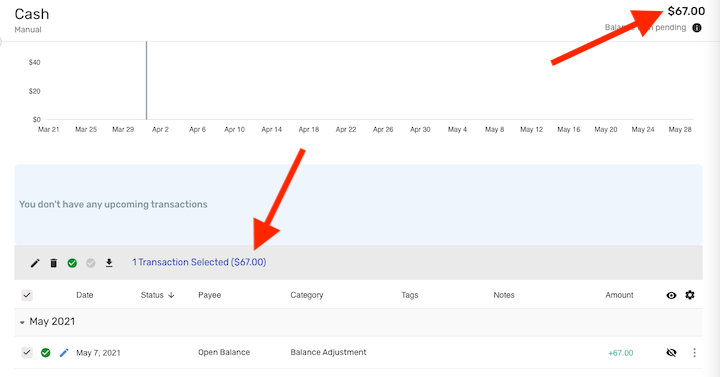Image resolution: width=720 pixels, height=377 pixels.
Task: Click '$40' label on chart y-axis
Action: click(x=34, y=62)
